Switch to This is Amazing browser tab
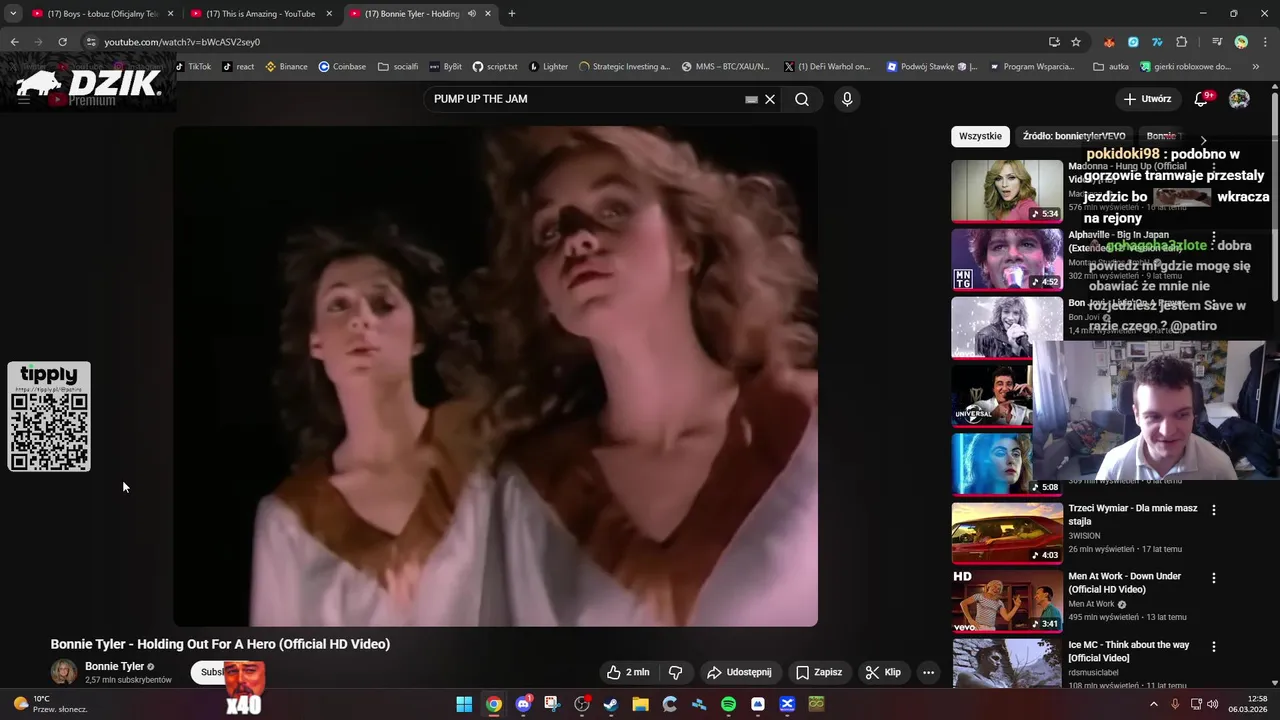This screenshot has width=1280, height=720. [260, 14]
